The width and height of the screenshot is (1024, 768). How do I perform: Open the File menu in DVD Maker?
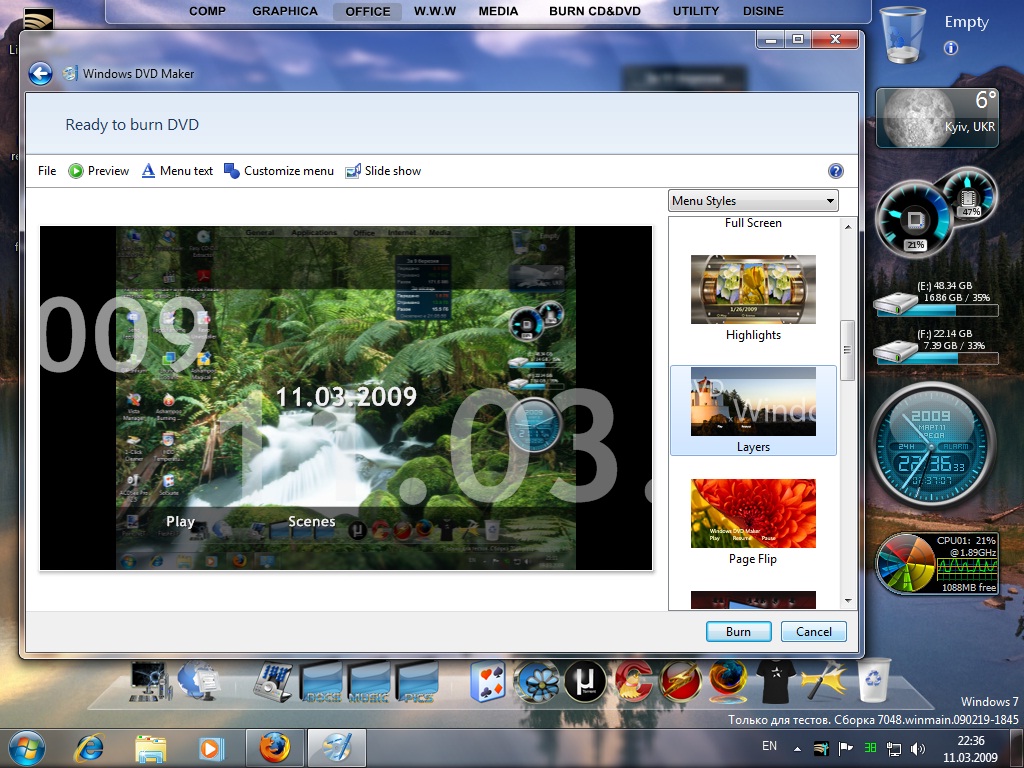tap(47, 171)
